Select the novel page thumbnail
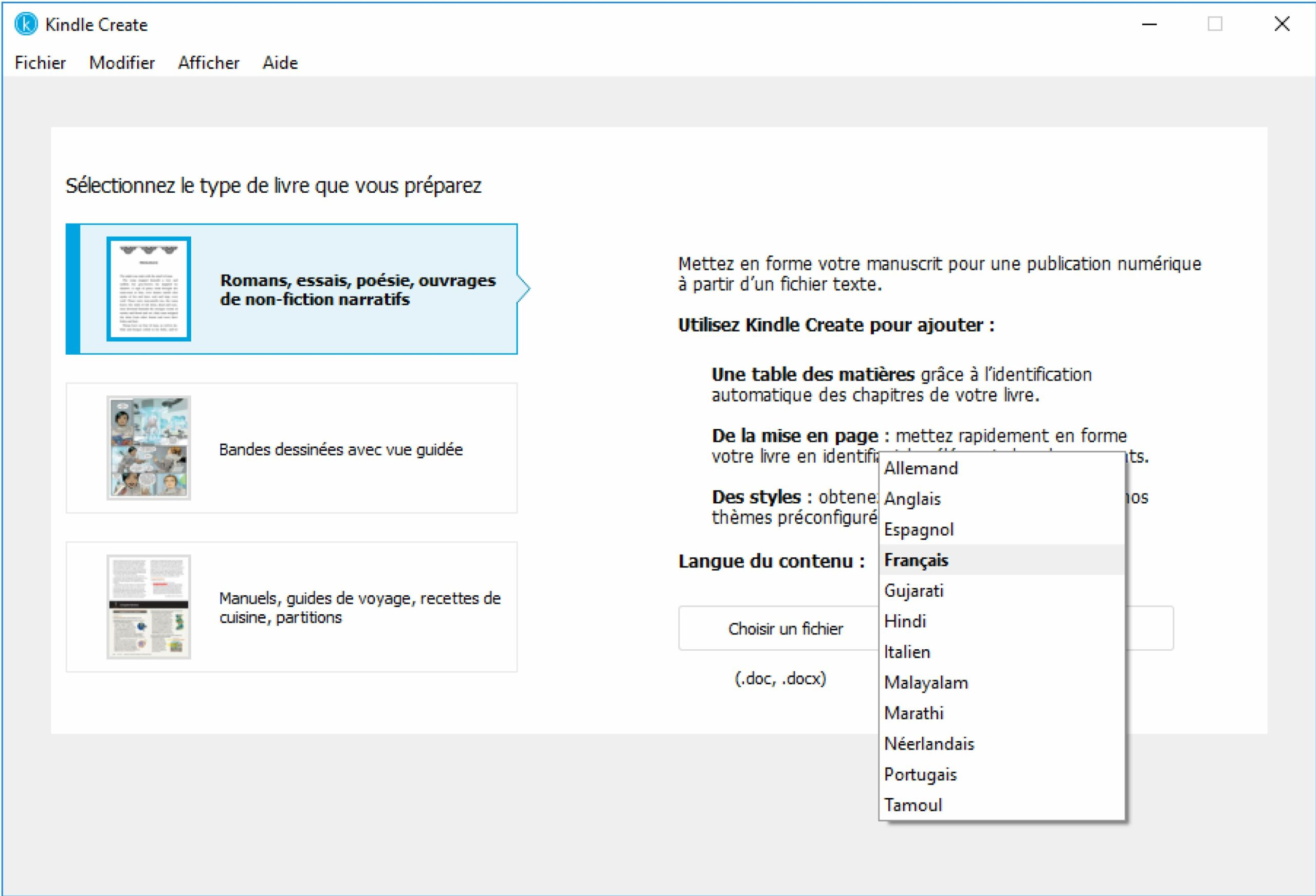This screenshot has width=1316, height=896. click(x=149, y=289)
